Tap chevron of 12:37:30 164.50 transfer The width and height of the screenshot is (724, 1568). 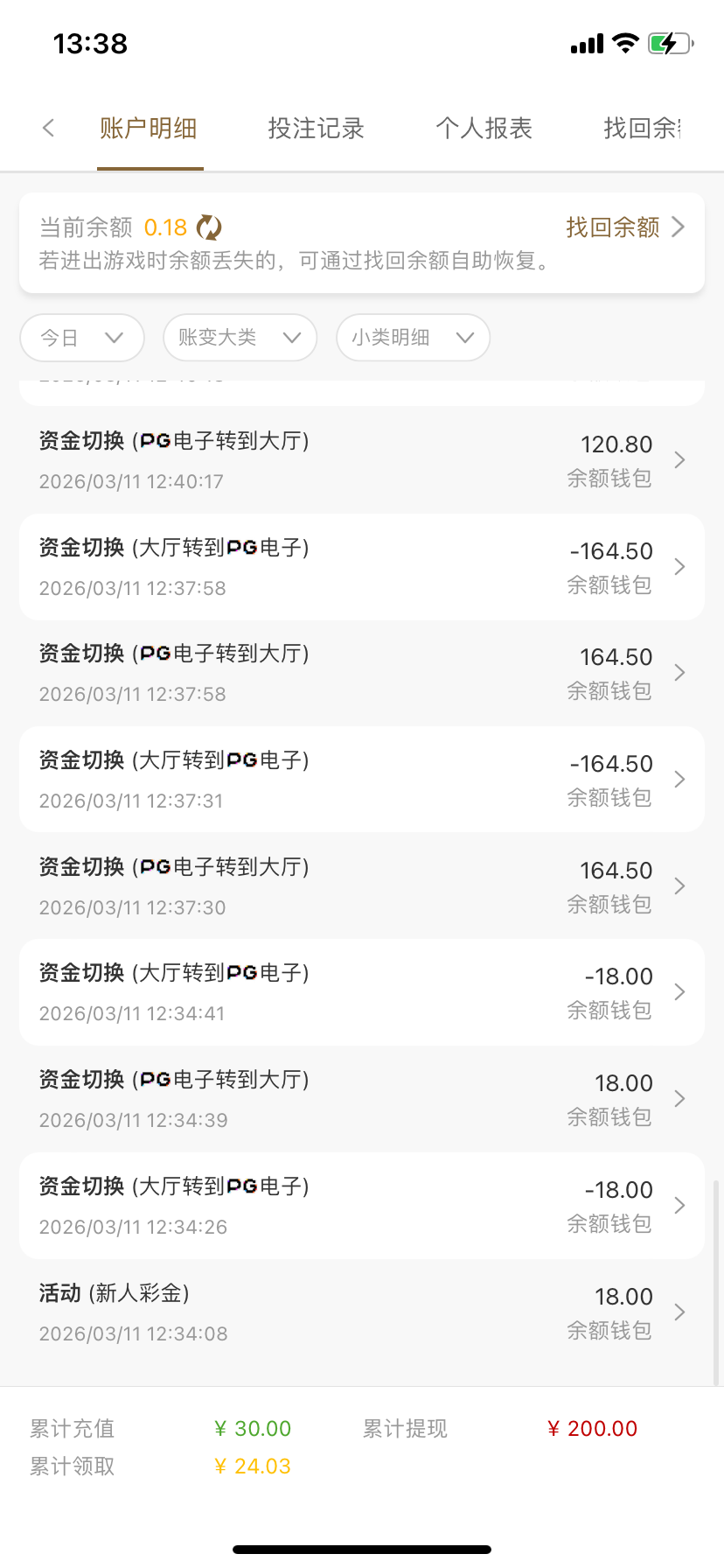[x=679, y=886]
